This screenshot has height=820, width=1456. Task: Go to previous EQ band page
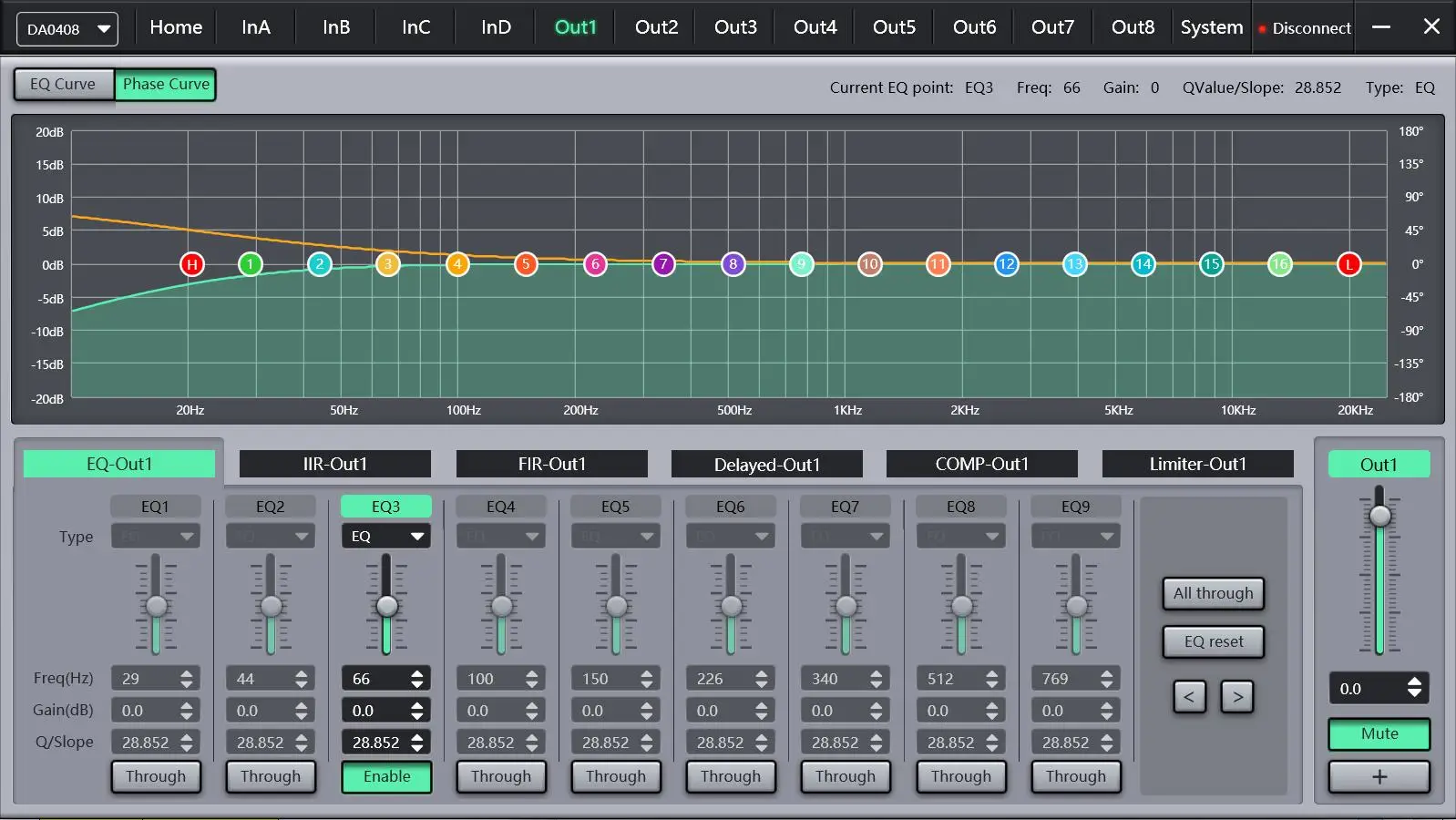click(x=1189, y=697)
